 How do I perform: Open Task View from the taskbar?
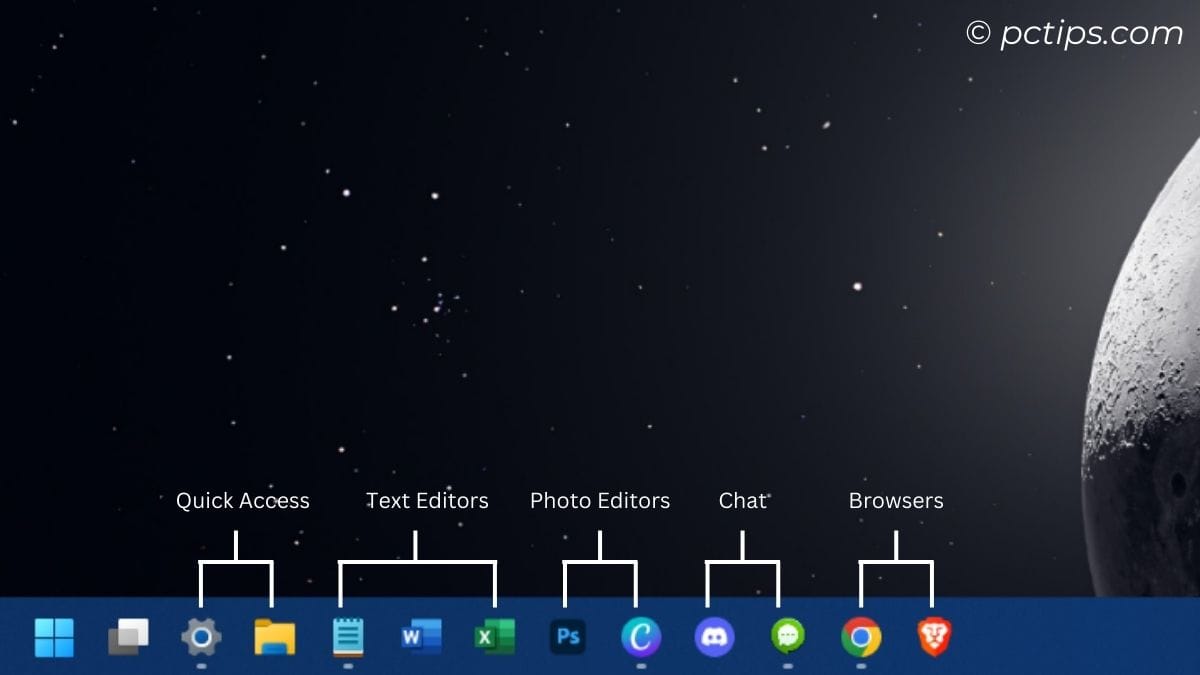click(x=127, y=636)
